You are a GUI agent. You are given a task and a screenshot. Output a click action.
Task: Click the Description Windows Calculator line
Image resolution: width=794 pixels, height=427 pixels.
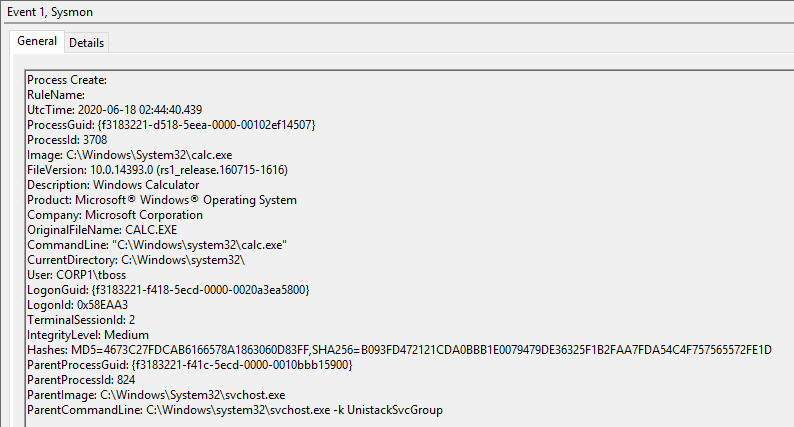[113, 185]
